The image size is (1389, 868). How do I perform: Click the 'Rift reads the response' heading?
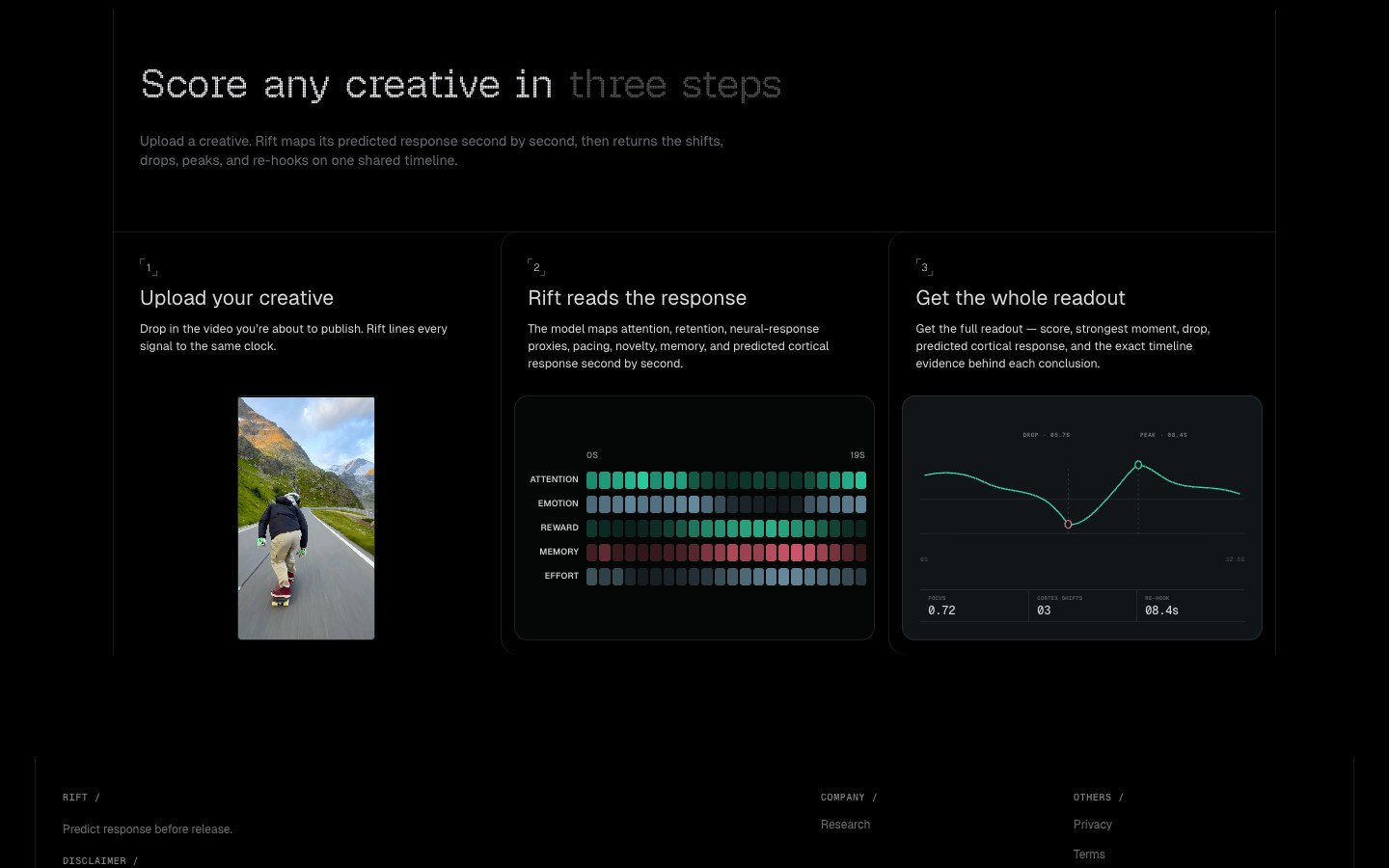(637, 298)
